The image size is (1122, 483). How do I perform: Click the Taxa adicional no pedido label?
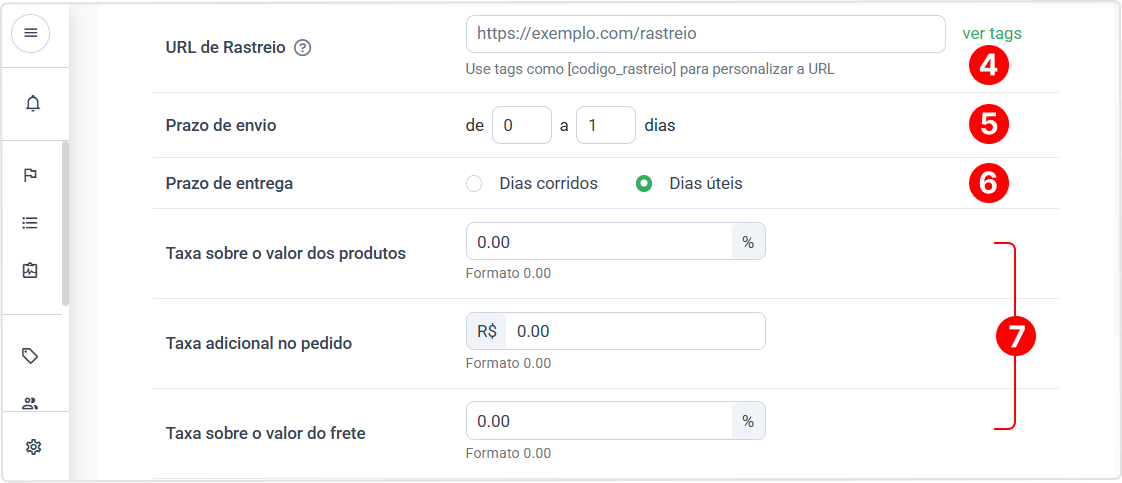[x=258, y=343]
